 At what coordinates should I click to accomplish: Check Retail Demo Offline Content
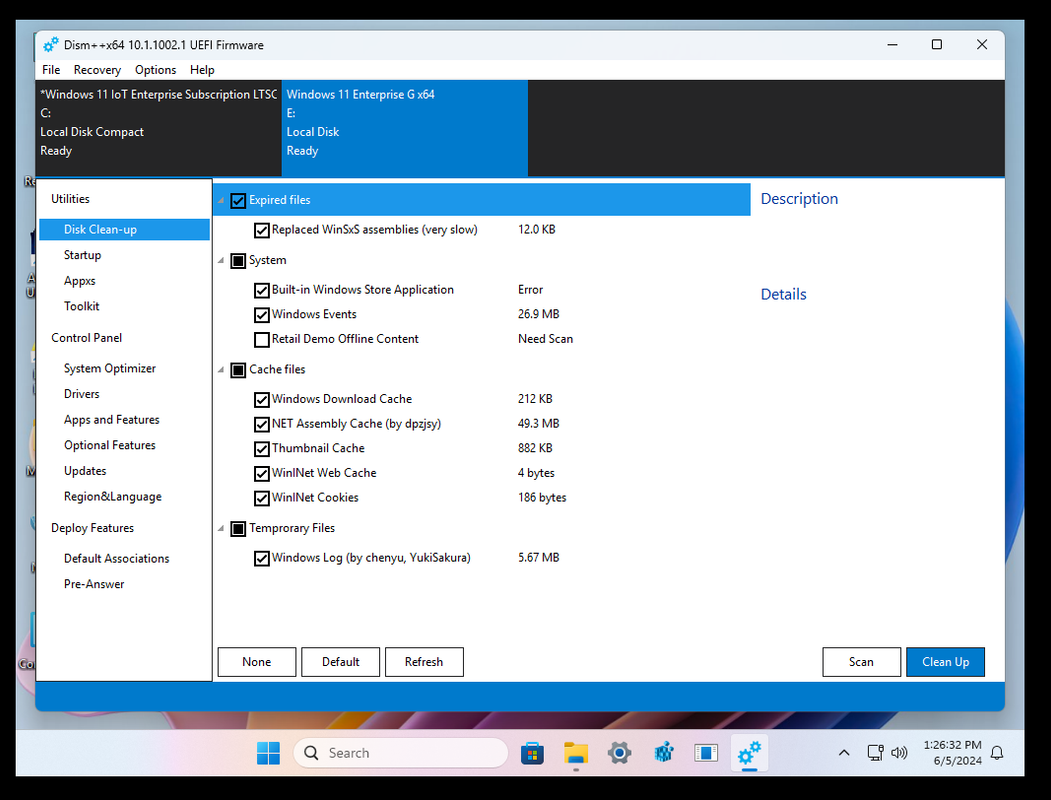click(261, 339)
